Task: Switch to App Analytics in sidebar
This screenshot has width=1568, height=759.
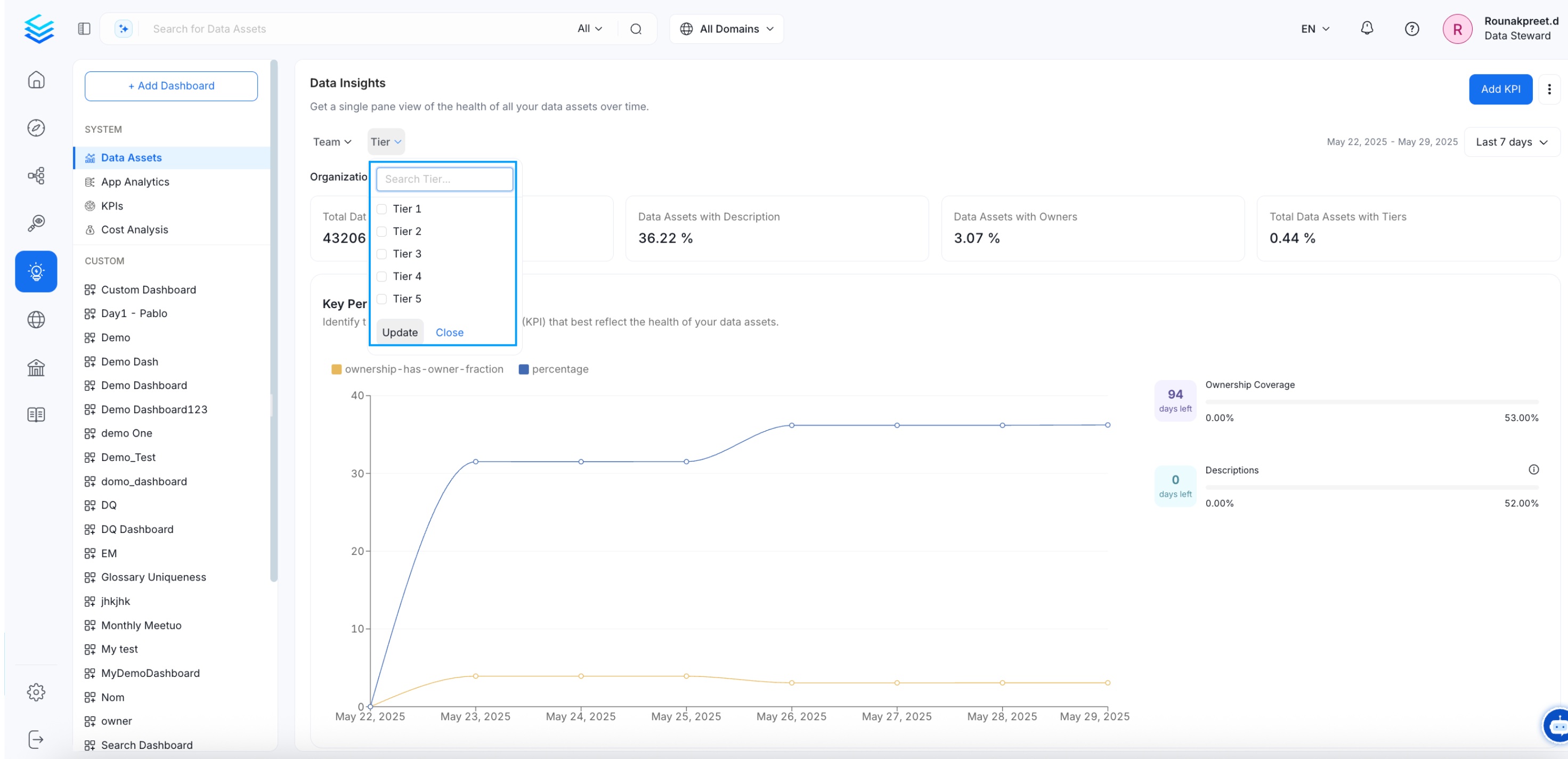Action: pos(135,182)
